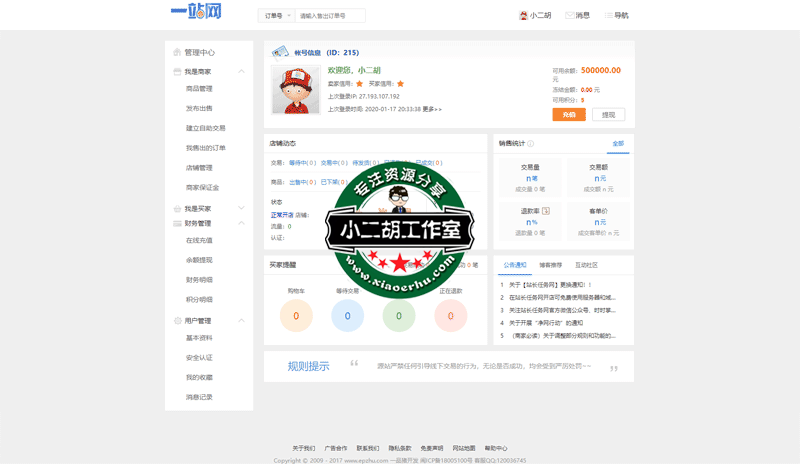800x464 pixels.
Task: Click the 导航 list icon
Action: pyautogui.click(x=608, y=16)
